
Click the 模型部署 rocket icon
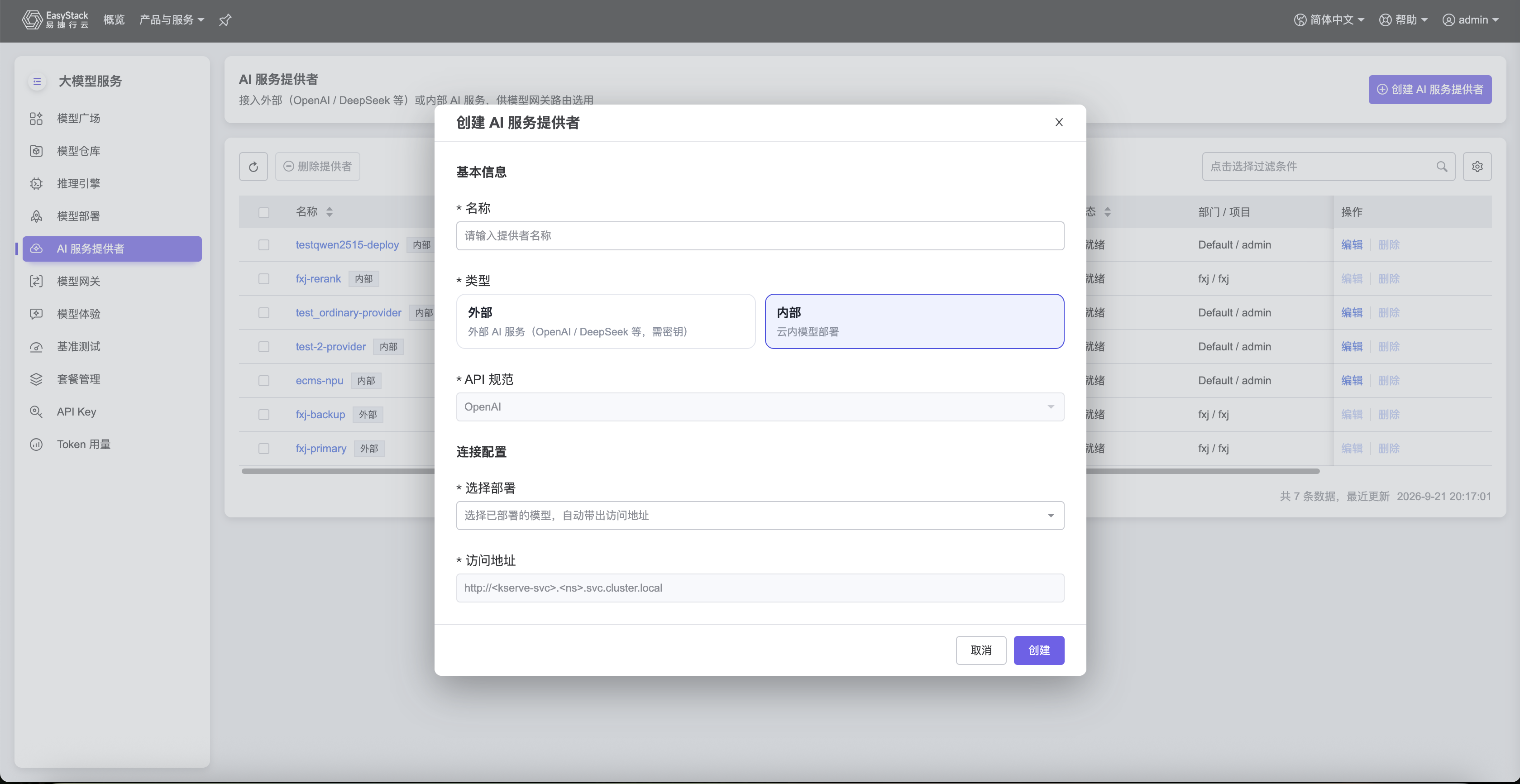[36, 216]
